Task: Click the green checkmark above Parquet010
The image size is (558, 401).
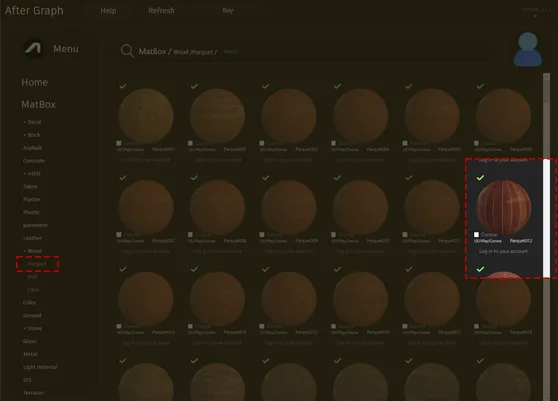Action: pyautogui.click(x=337, y=178)
